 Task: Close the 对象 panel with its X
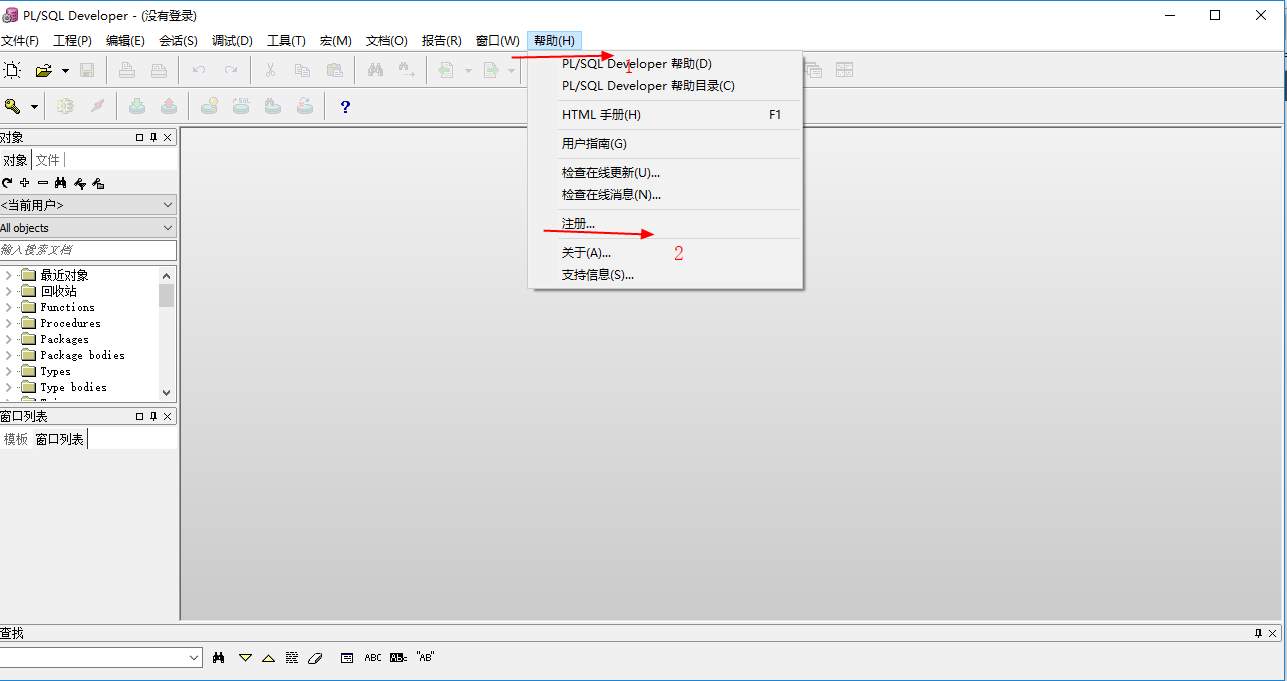click(168, 137)
